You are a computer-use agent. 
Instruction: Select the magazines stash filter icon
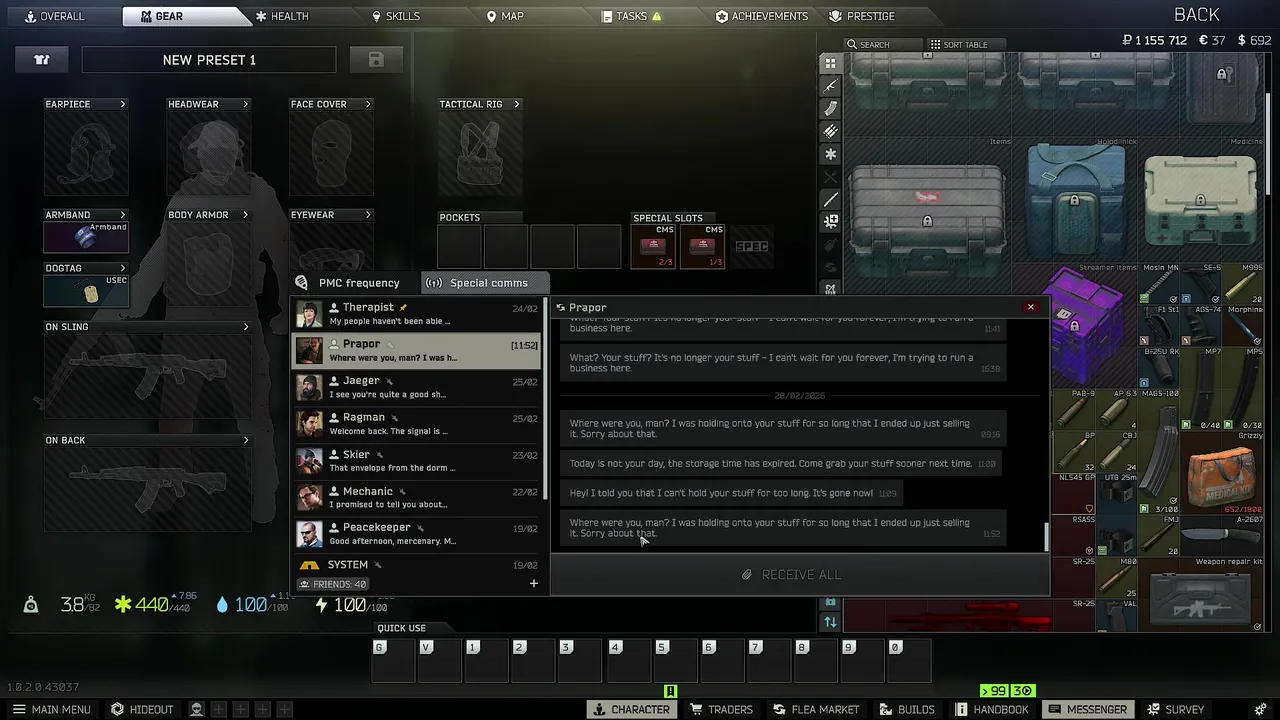(830, 109)
